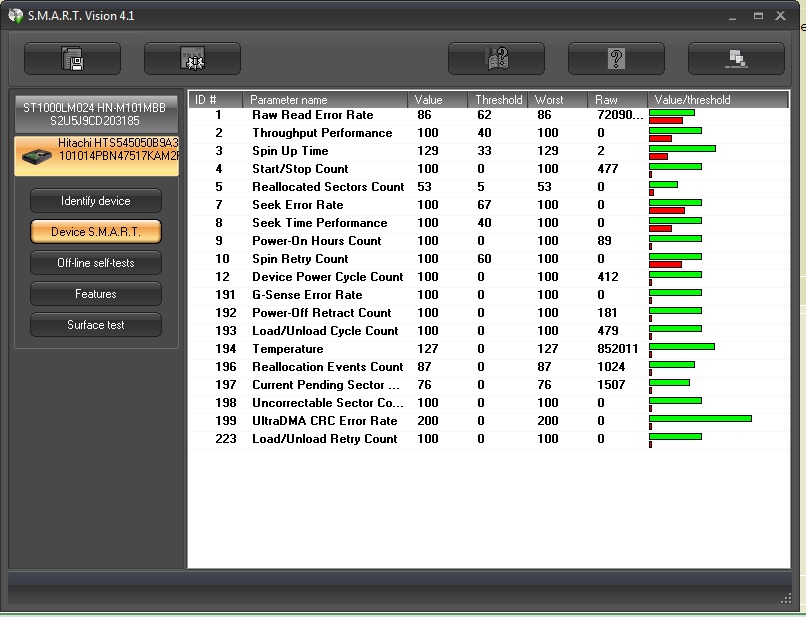Select the Power-Off Retract Count row

click(489, 313)
